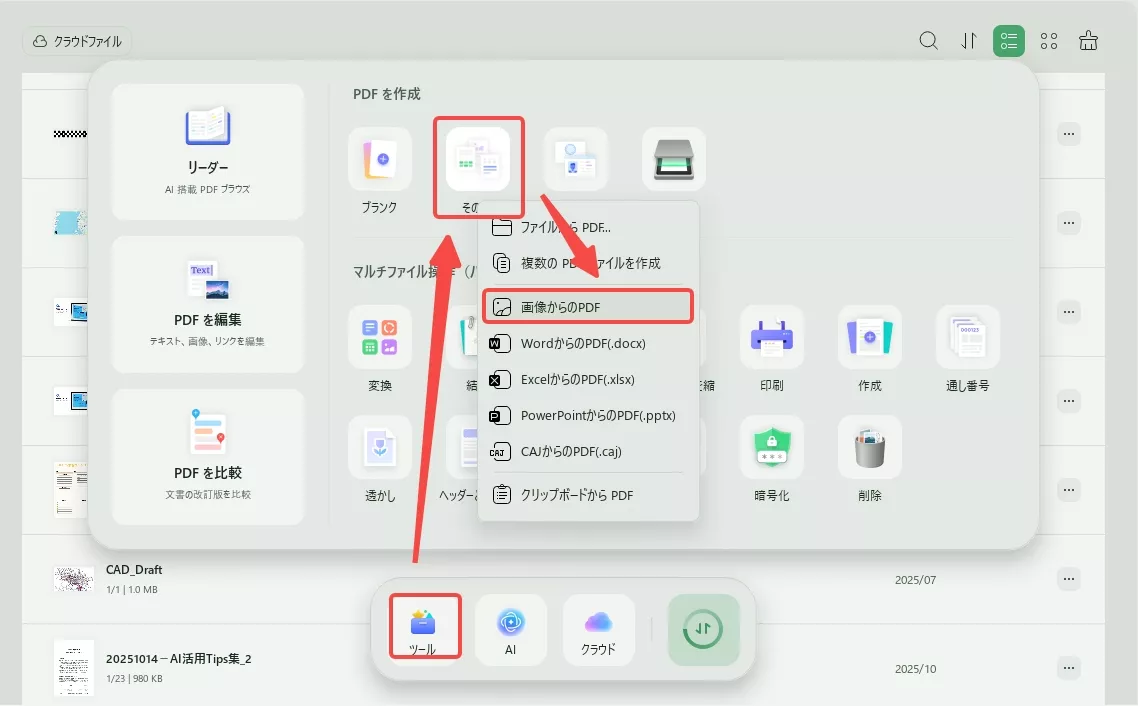1138x706 pixels.
Task: Open the リーダー reader card
Action: pyautogui.click(x=208, y=151)
